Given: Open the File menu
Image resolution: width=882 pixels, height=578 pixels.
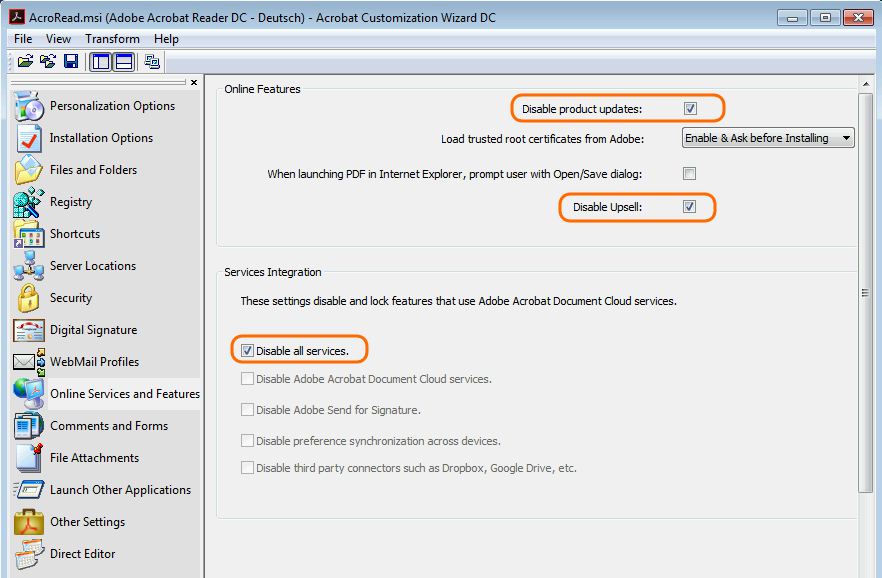Looking at the screenshot, I should point(23,39).
